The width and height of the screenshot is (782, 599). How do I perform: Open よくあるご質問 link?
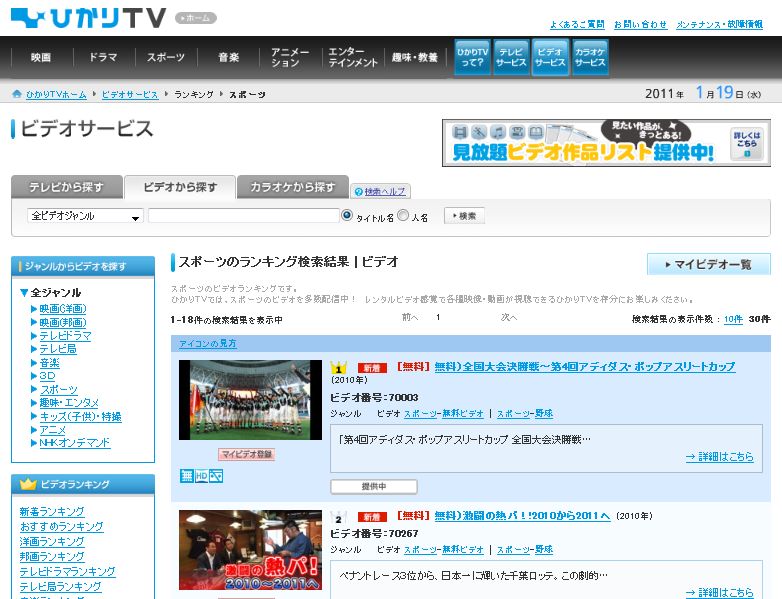coord(577,24)
